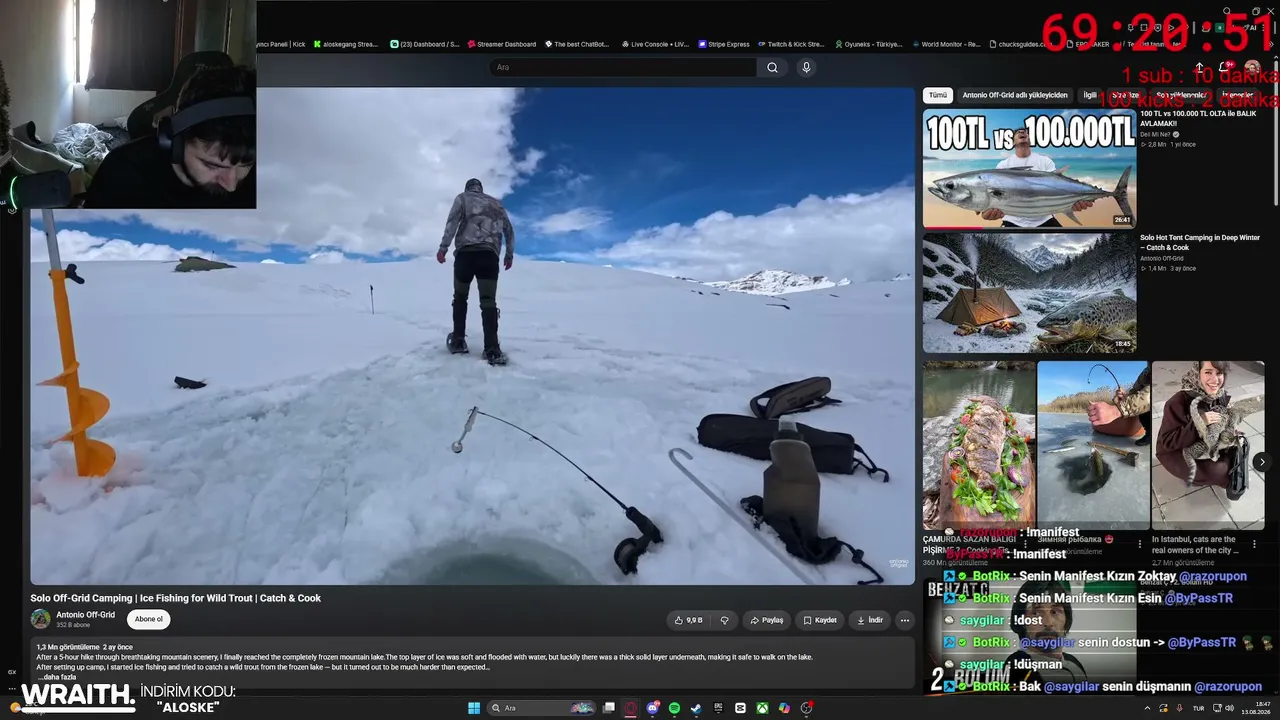Switch to the World Monitor browser tab
This screenshot has width=1280, height=720.
click(x=945, y=44)
